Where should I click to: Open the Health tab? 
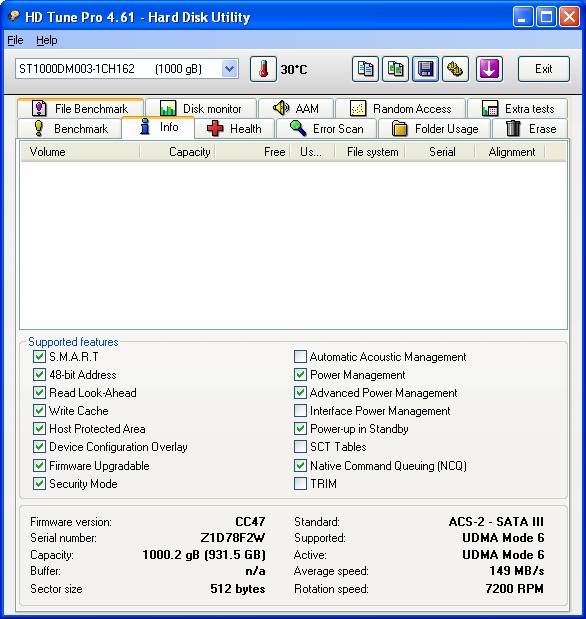point(235,129)
